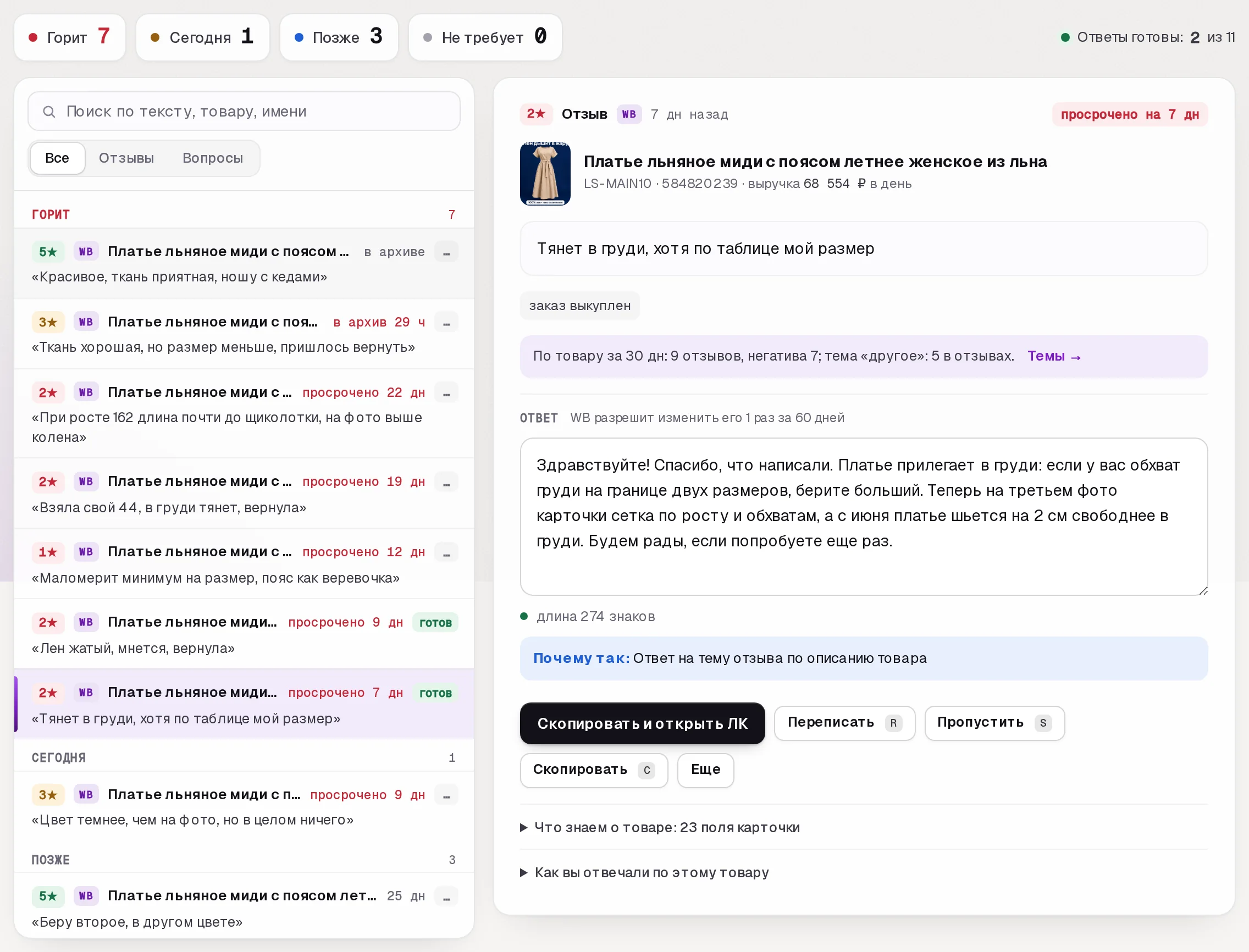The height and width of the screenshot is (952, 1249).
Task: Select the «Все» tab
Action: (x=57, y=158)
